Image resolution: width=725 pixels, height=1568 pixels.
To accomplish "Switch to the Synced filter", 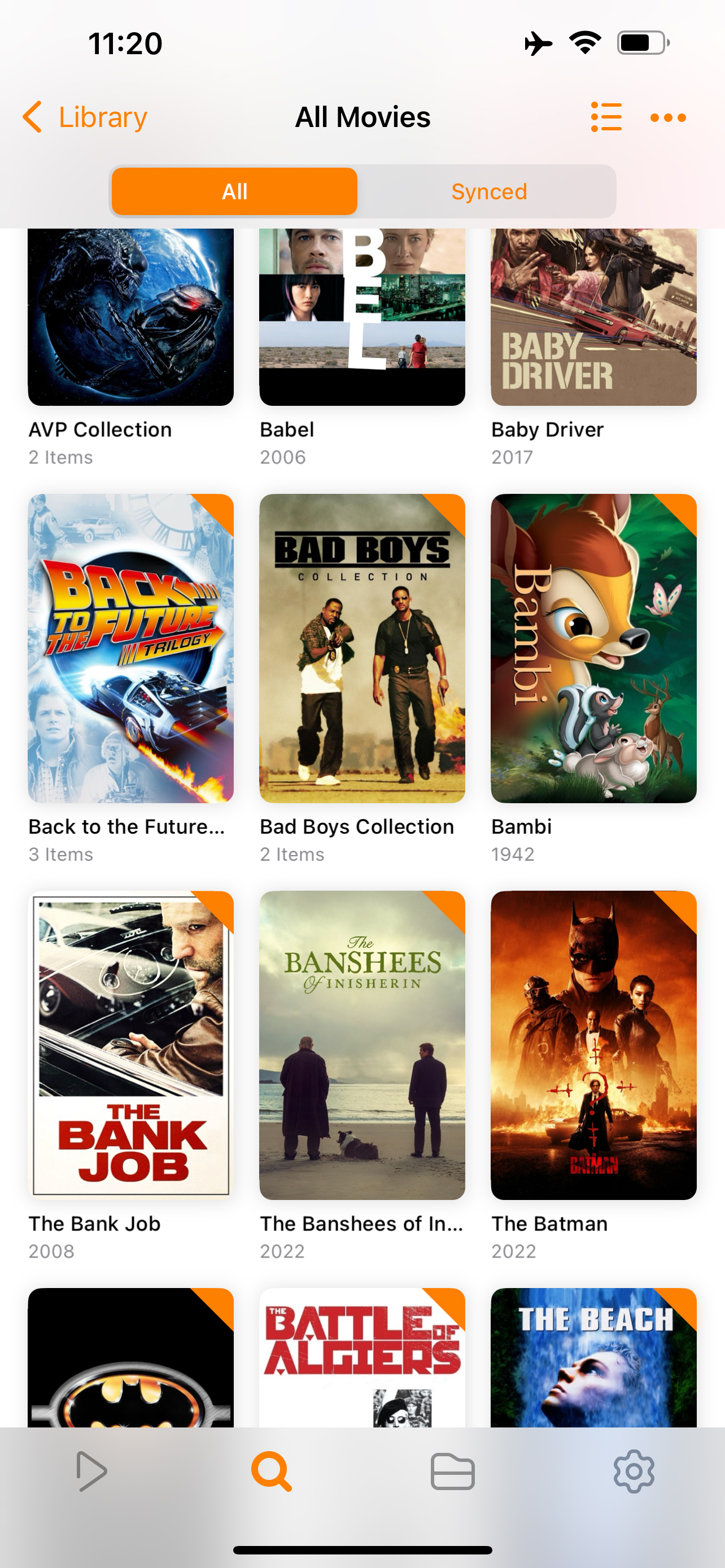I will (x=489, y=192).
